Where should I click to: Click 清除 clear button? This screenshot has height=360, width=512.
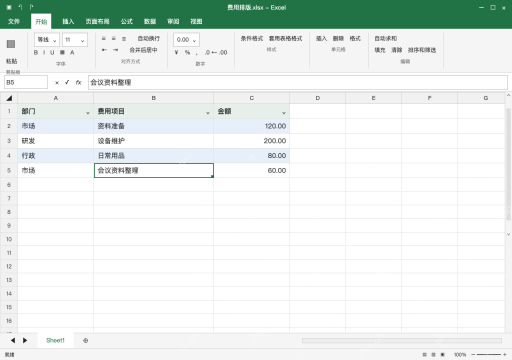[x=396, y=50]
